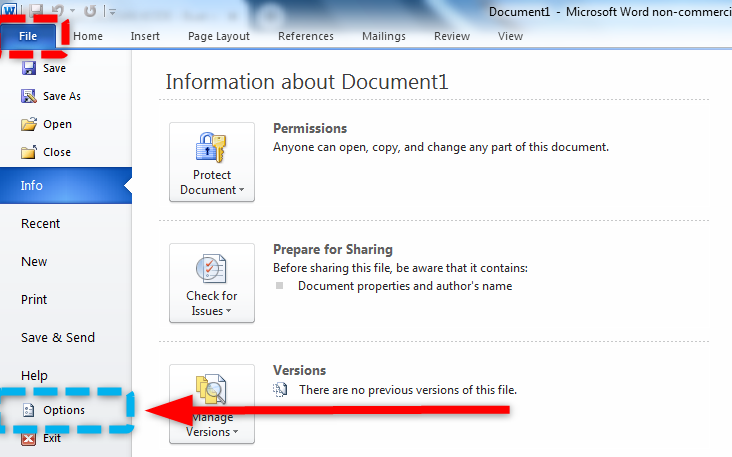
Task: Expand the Undo history dropdown arrow
Action: [72, 10]
